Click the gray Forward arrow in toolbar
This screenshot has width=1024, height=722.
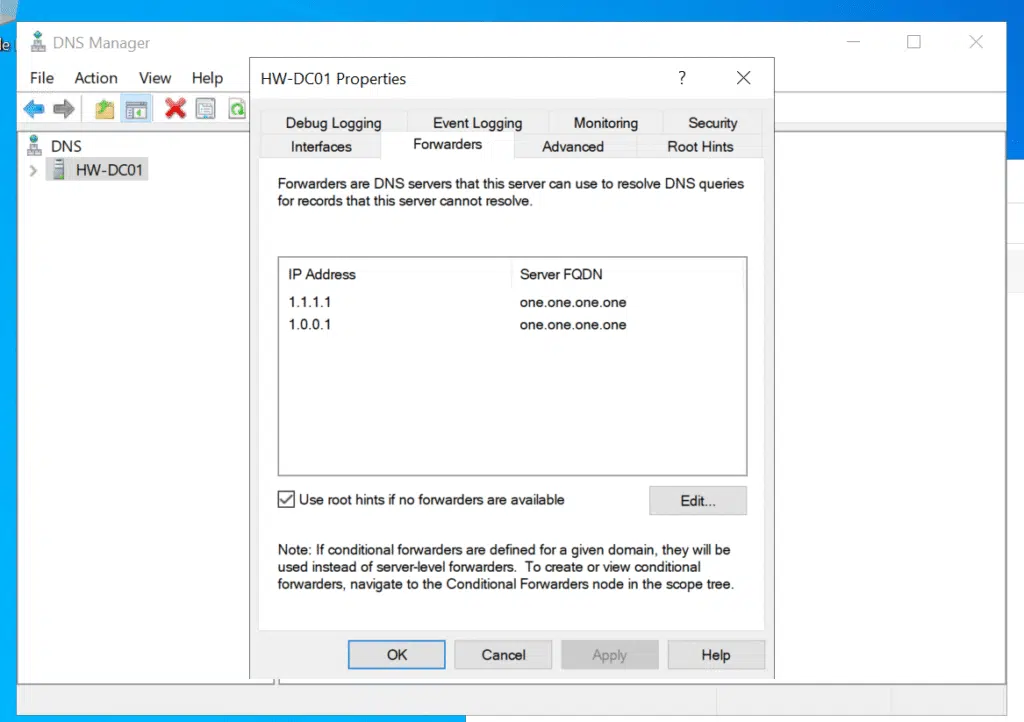point(64,108)
